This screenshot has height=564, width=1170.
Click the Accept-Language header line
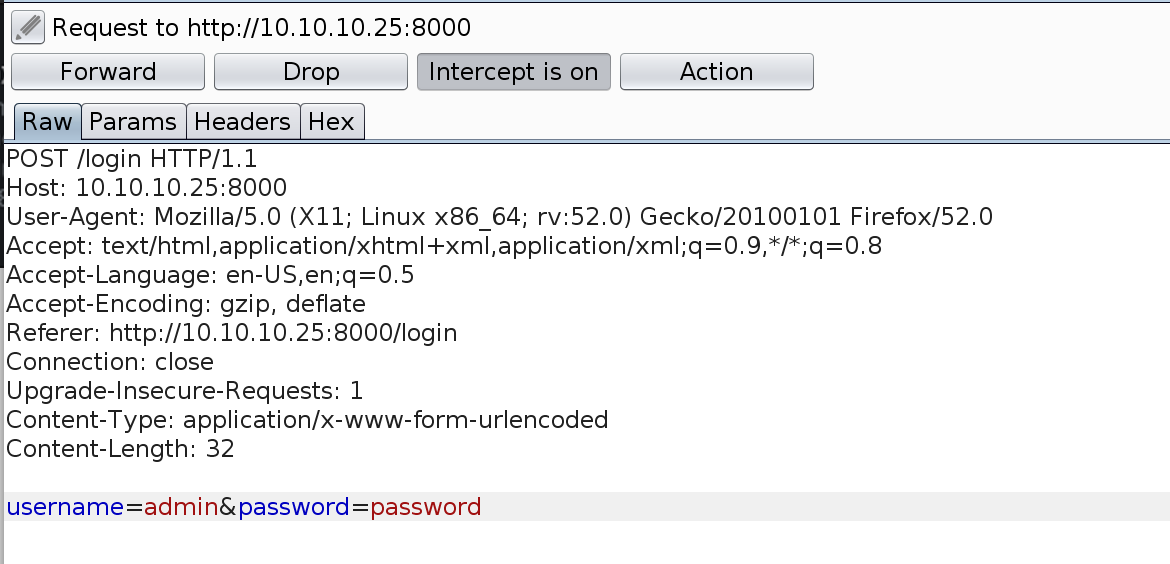(210, 275)
